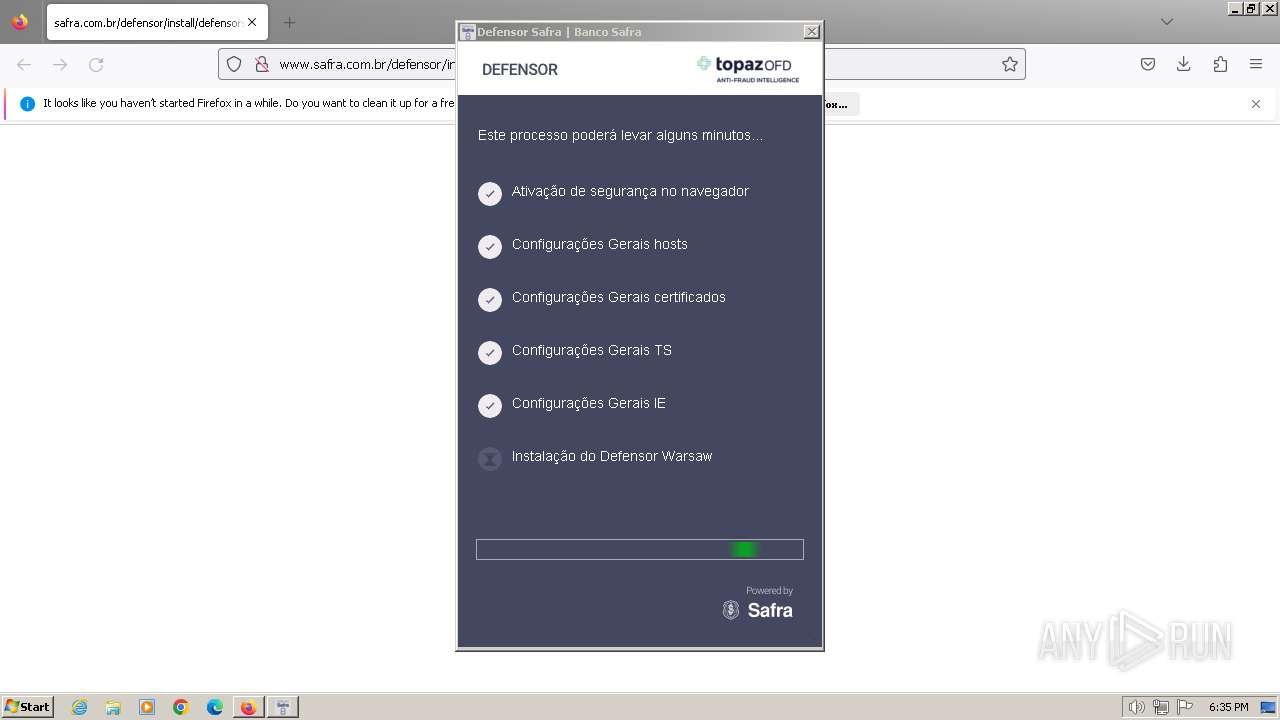Click 'Configurações Gerais certificados' text

click(x=619, y=297)
